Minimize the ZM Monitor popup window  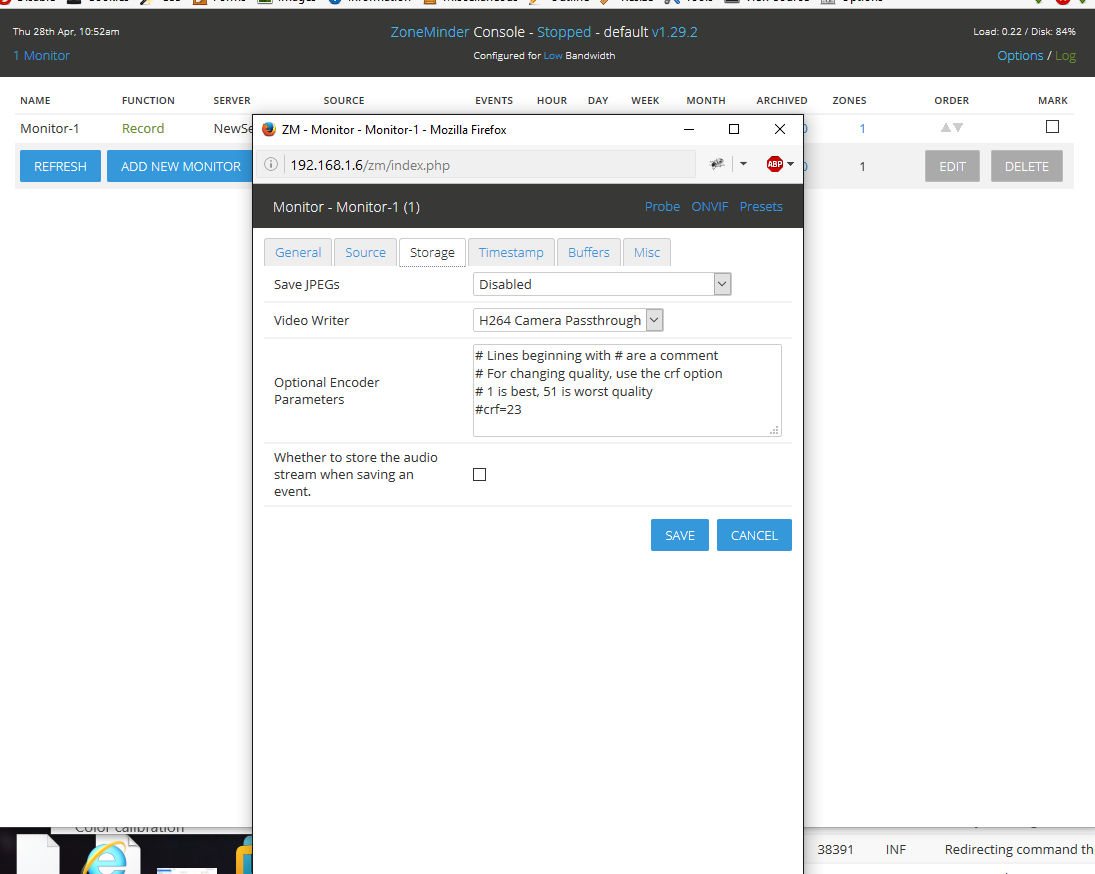689,129
